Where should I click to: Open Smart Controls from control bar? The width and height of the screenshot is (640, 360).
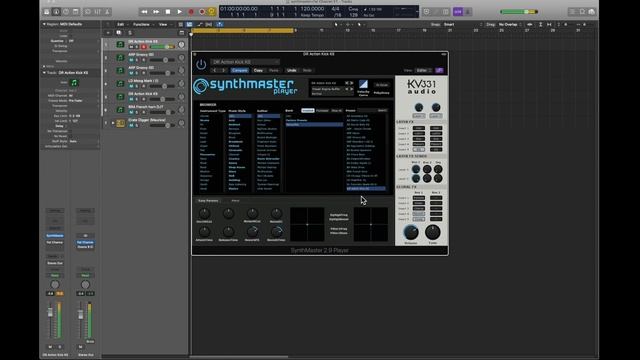pos(88,12)
